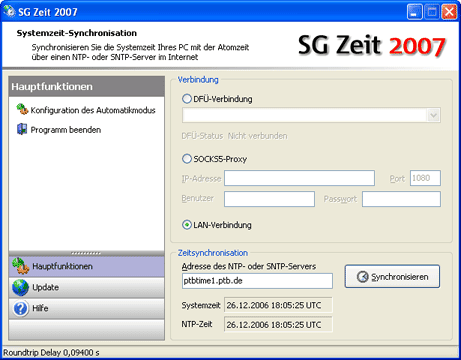The image size is (461, 360).
Task: Click the Synchronisieren button
Action: pyautogui.click(x=392, y=276)
